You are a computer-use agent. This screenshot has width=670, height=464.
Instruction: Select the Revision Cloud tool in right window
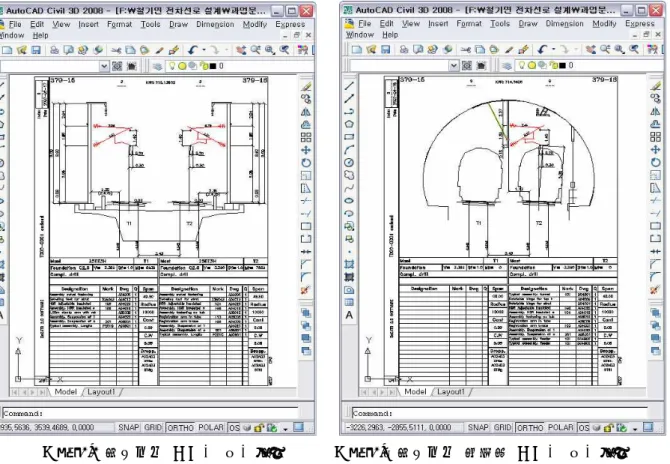(349, 175)
